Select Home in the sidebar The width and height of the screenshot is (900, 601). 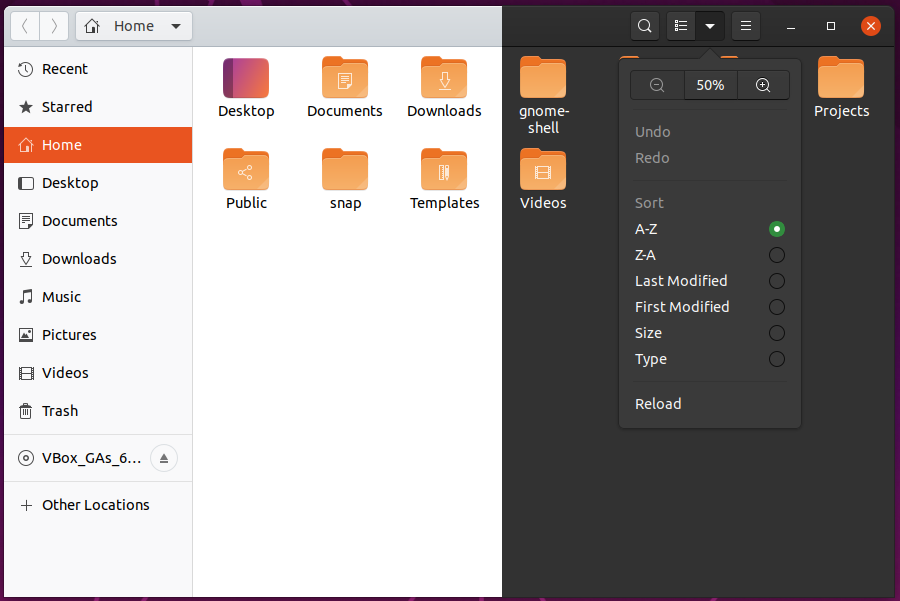tap(98, 145)
